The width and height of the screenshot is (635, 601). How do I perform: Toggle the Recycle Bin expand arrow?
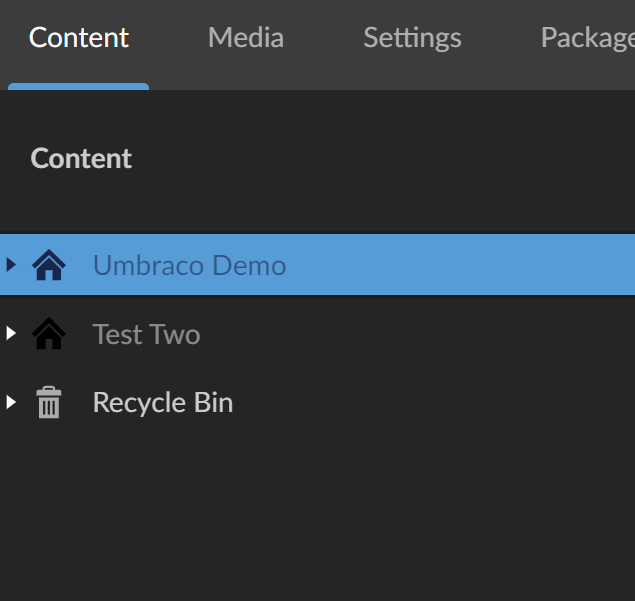click(11, 402)
